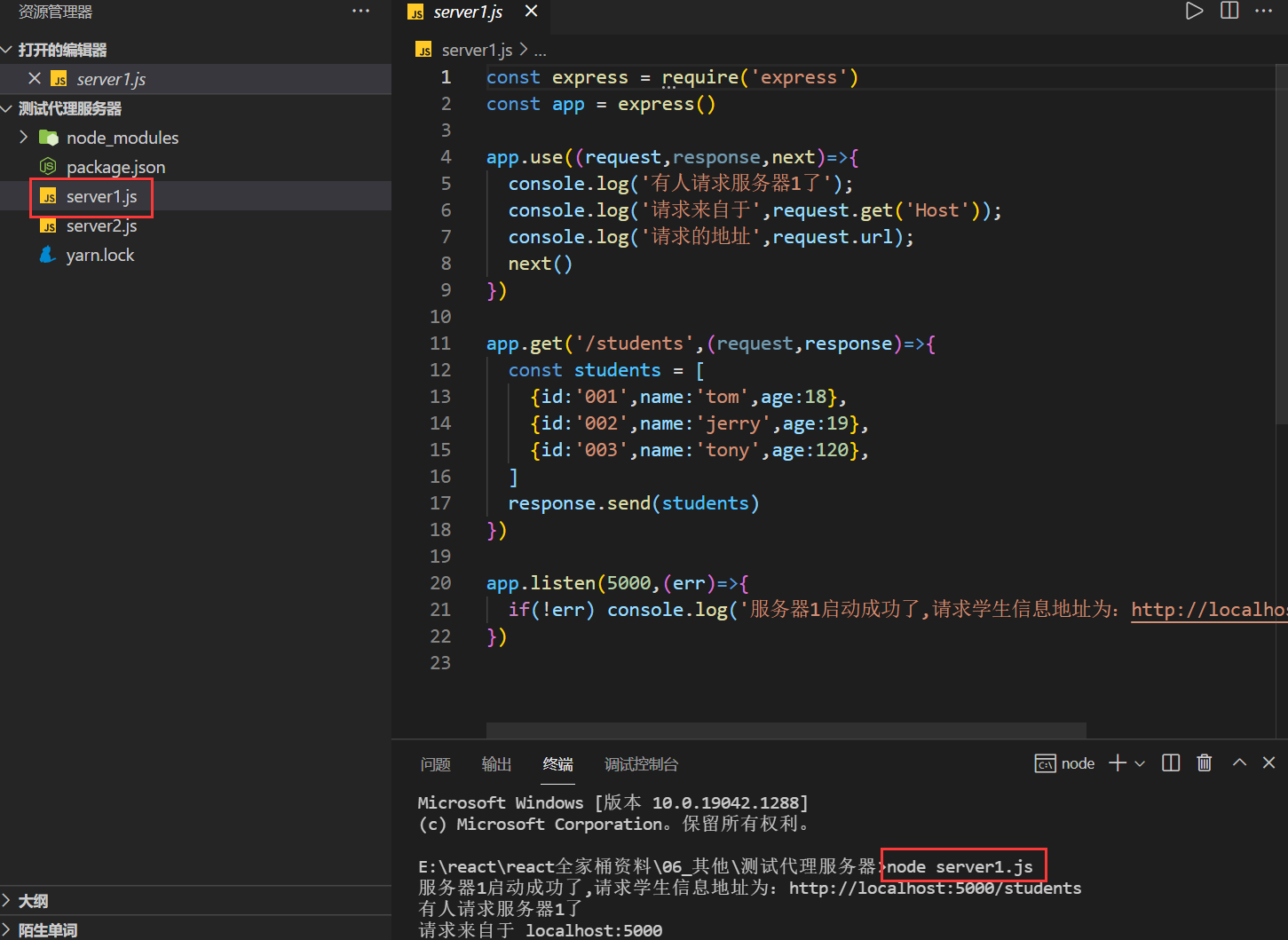The height and width of the screenshot is (940, 1288).
Task: Split the terminal panel
Action: point(1171,763)
